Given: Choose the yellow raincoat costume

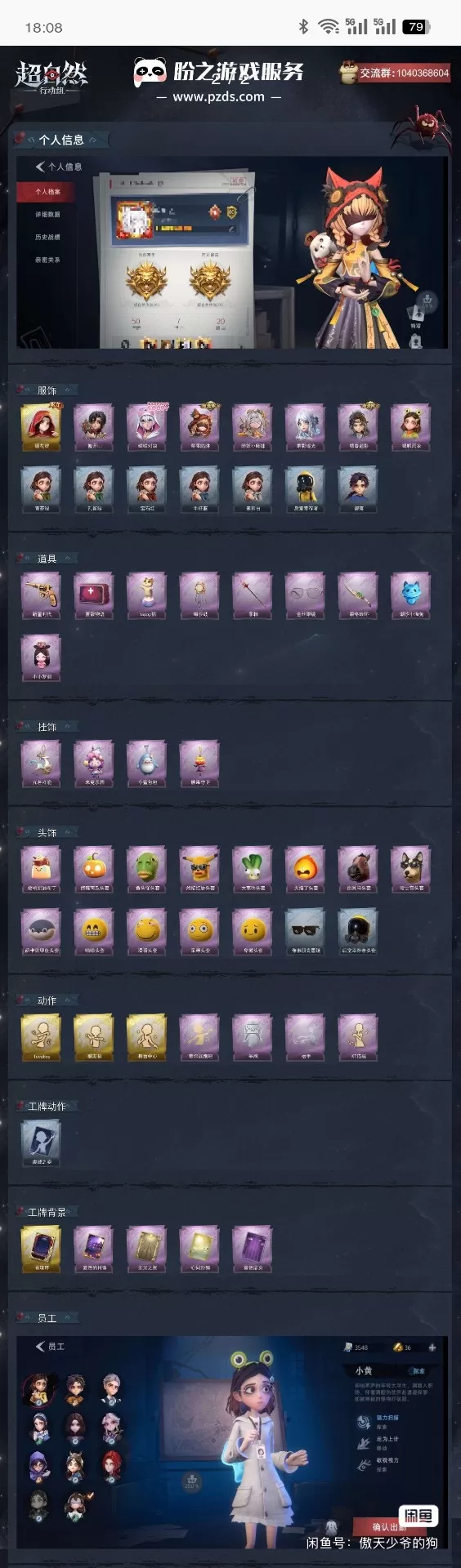Looking at the screenshot, I should (x=305, y=488).
